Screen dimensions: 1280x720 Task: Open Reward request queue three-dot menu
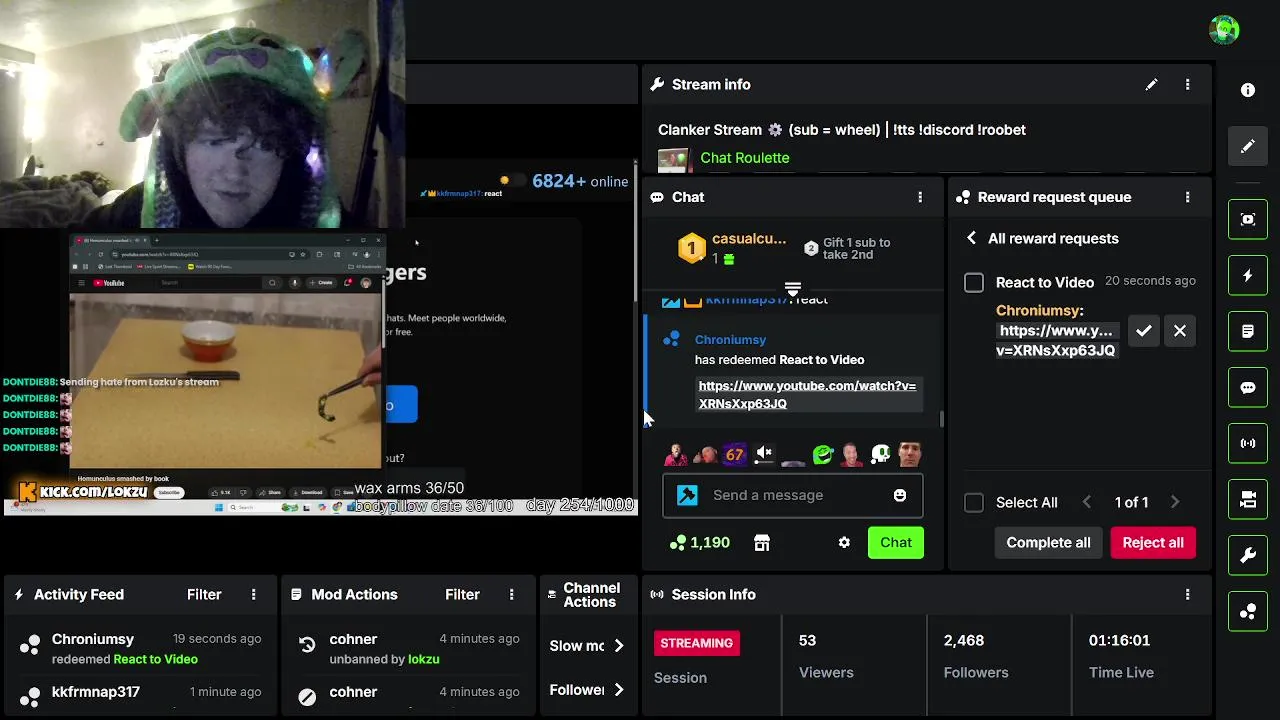pos(1188,197)
